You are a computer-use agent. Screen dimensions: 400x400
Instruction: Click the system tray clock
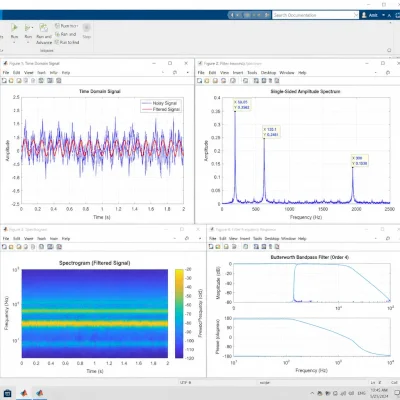pos(379,393)
